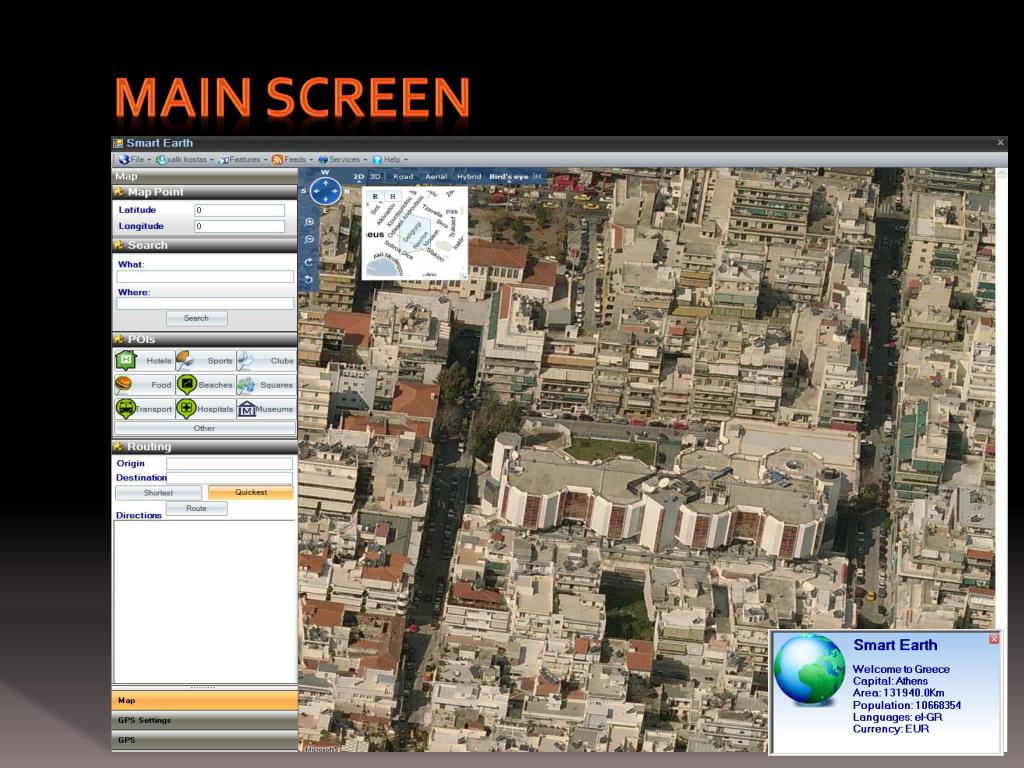The width and height of the screenshot is (1024, 768).
Task: Close the Smart Earth welcome popup
Action: click(x=994, y=639)
